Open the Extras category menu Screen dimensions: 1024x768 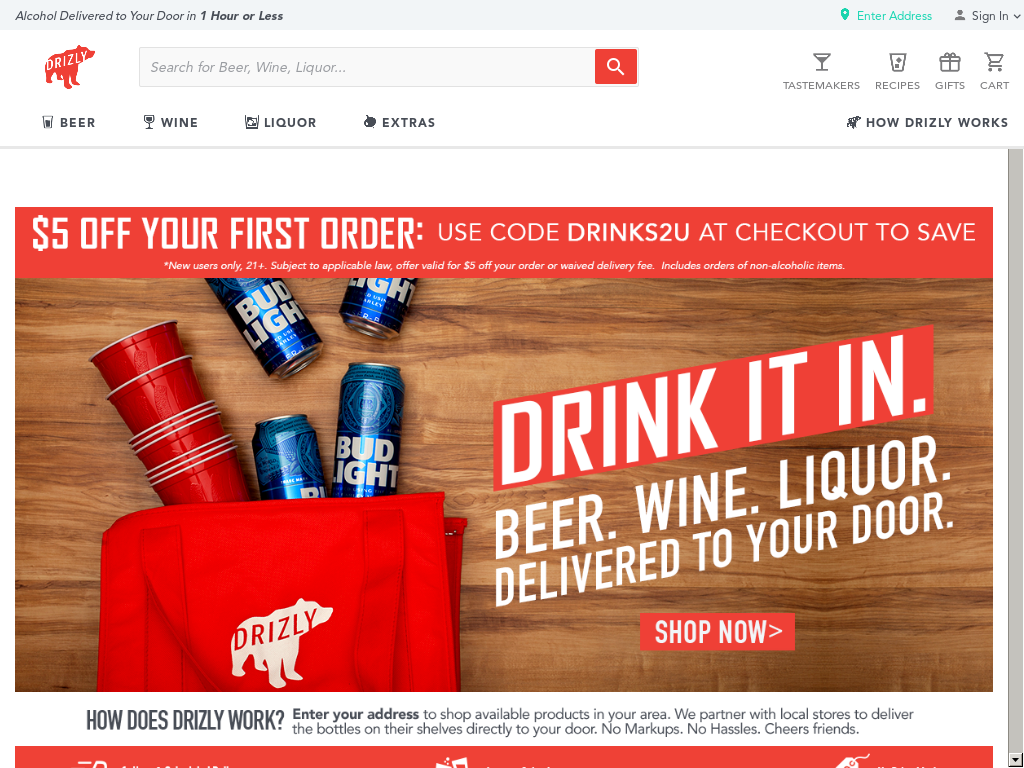[399, 122]
